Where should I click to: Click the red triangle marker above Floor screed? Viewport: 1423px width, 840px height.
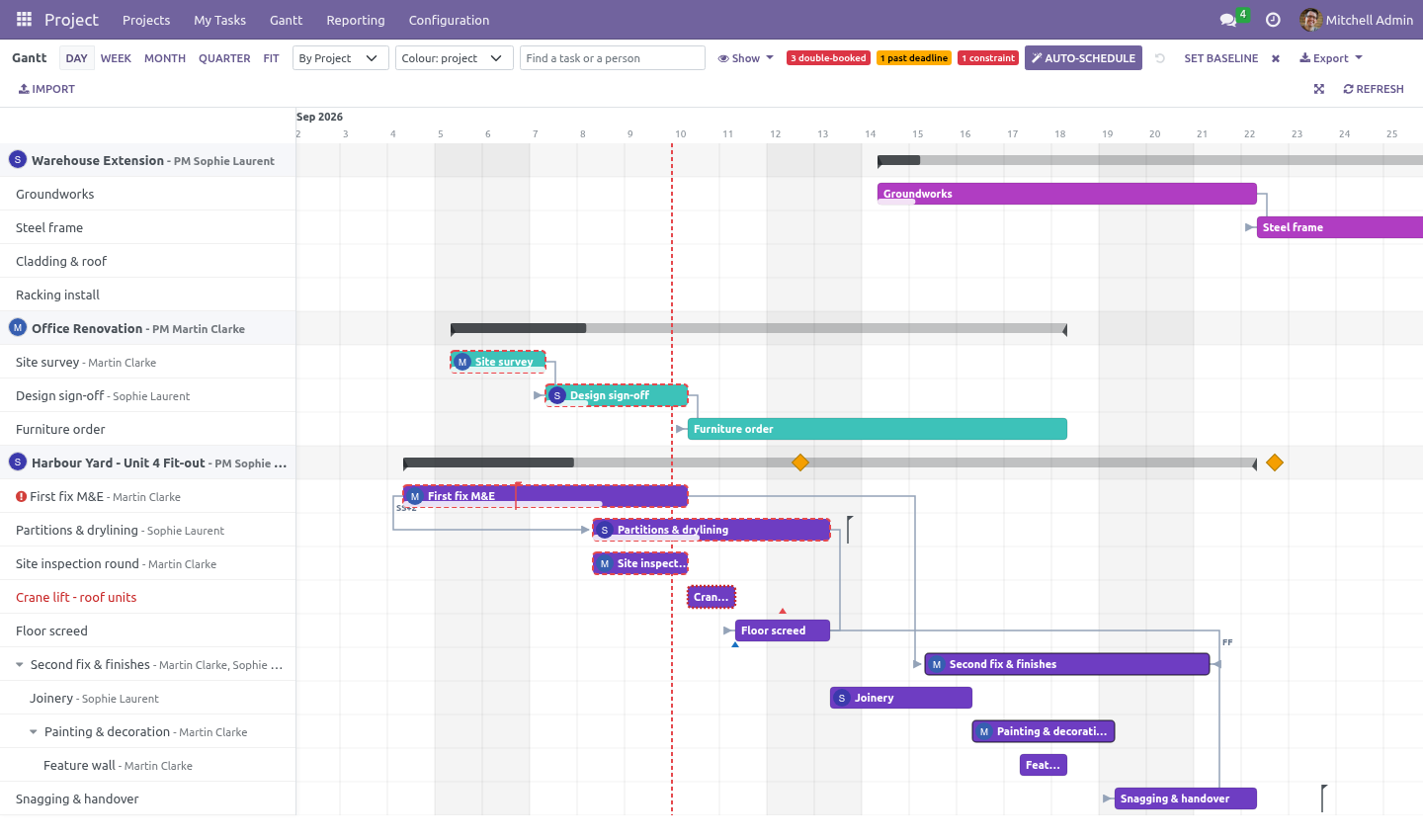[x=783, y=611]
